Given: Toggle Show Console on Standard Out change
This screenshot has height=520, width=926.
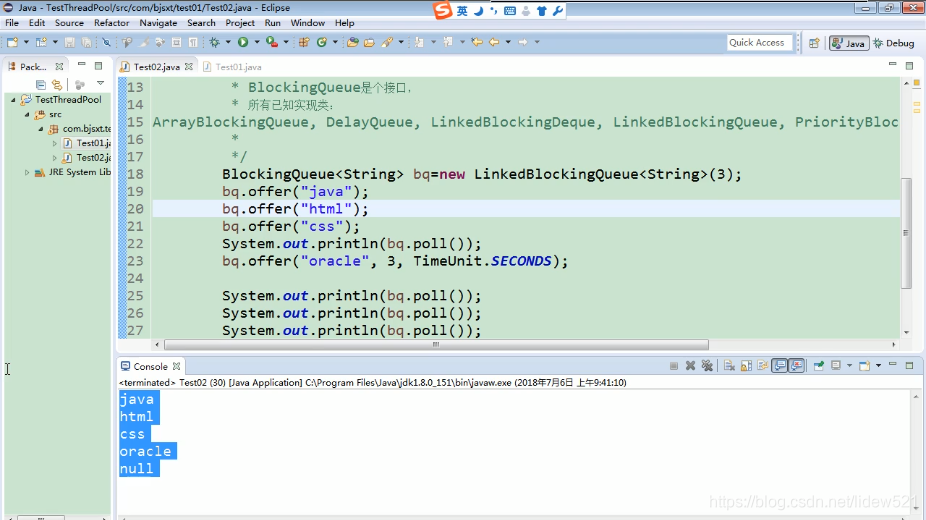Looking at the screenshot, I should [x=780, y=366].
